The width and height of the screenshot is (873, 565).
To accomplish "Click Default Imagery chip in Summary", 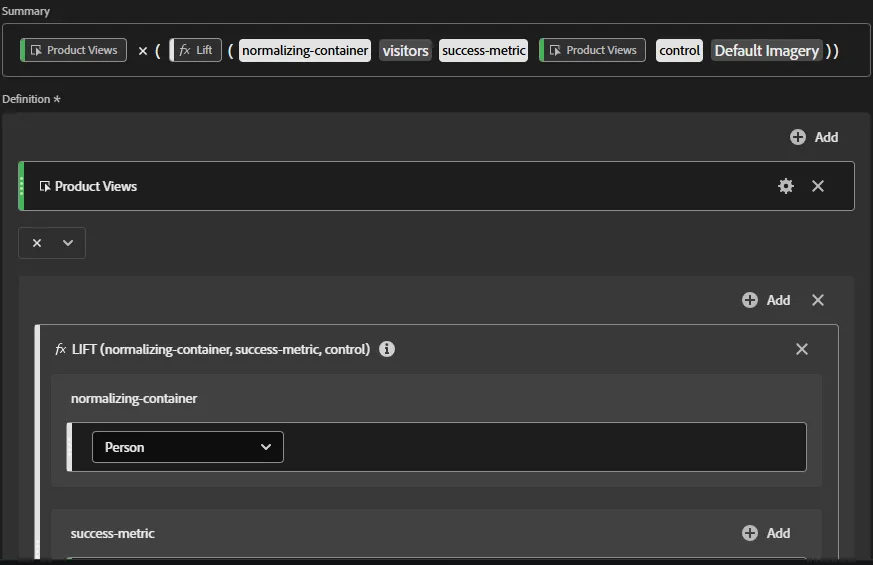I will tap(767, 51).
